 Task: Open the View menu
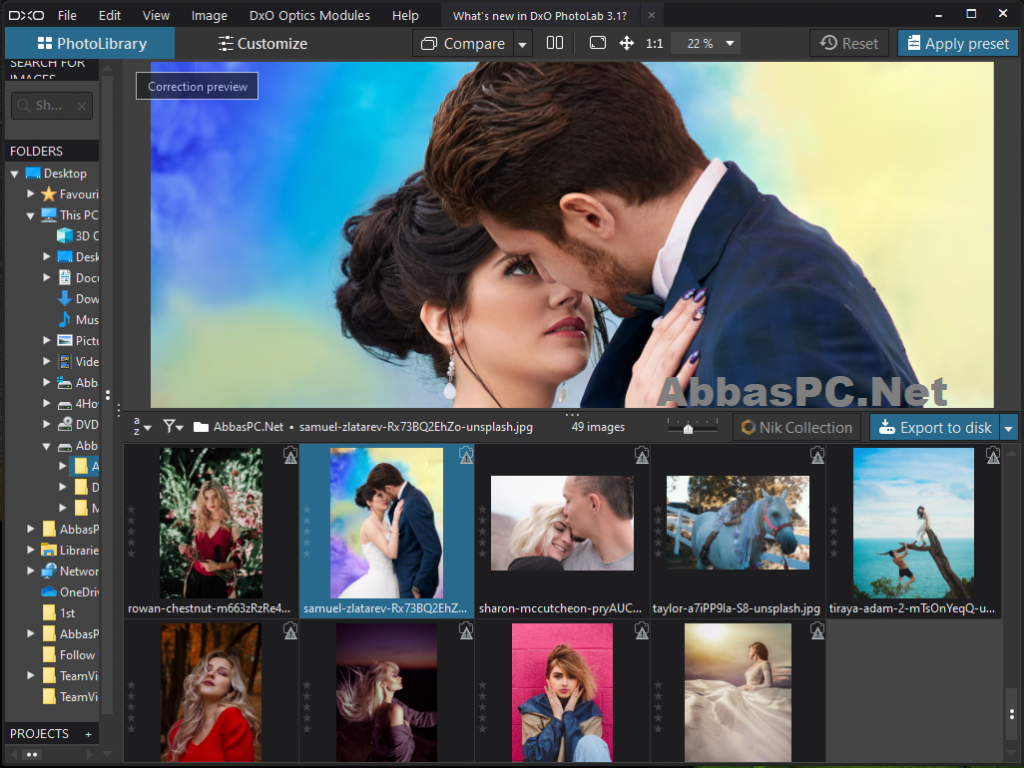click(x=156, y=15)
